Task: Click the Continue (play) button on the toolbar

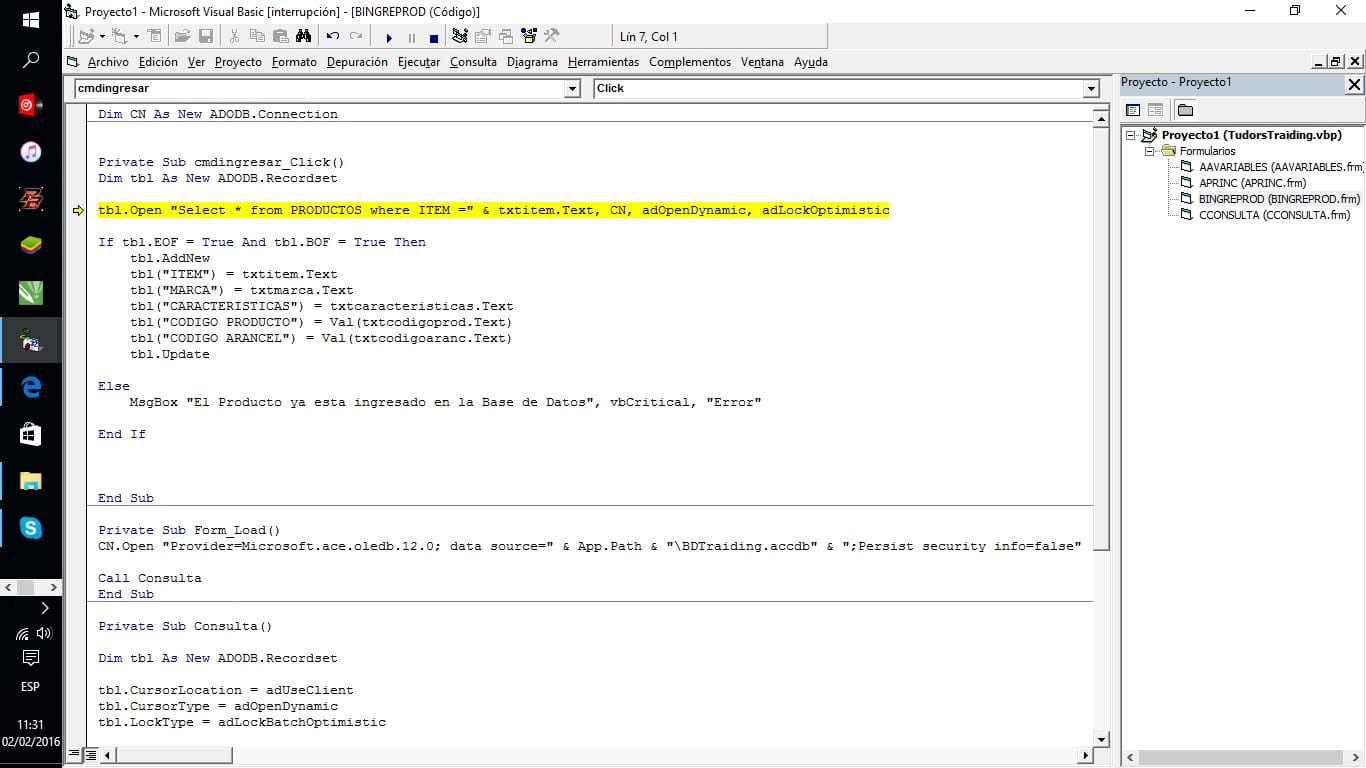Action: [x=388, y=36]
